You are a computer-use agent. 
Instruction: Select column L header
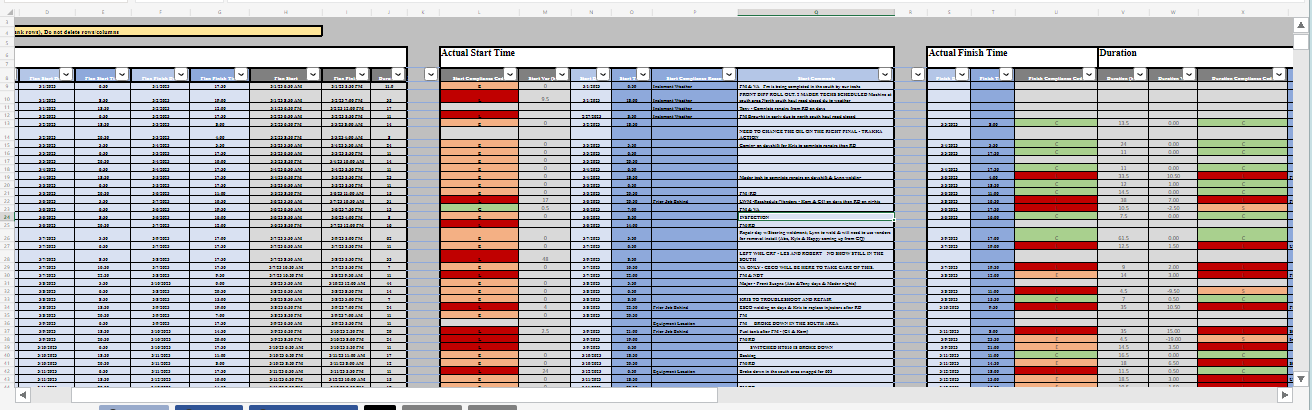coord(479,14)
